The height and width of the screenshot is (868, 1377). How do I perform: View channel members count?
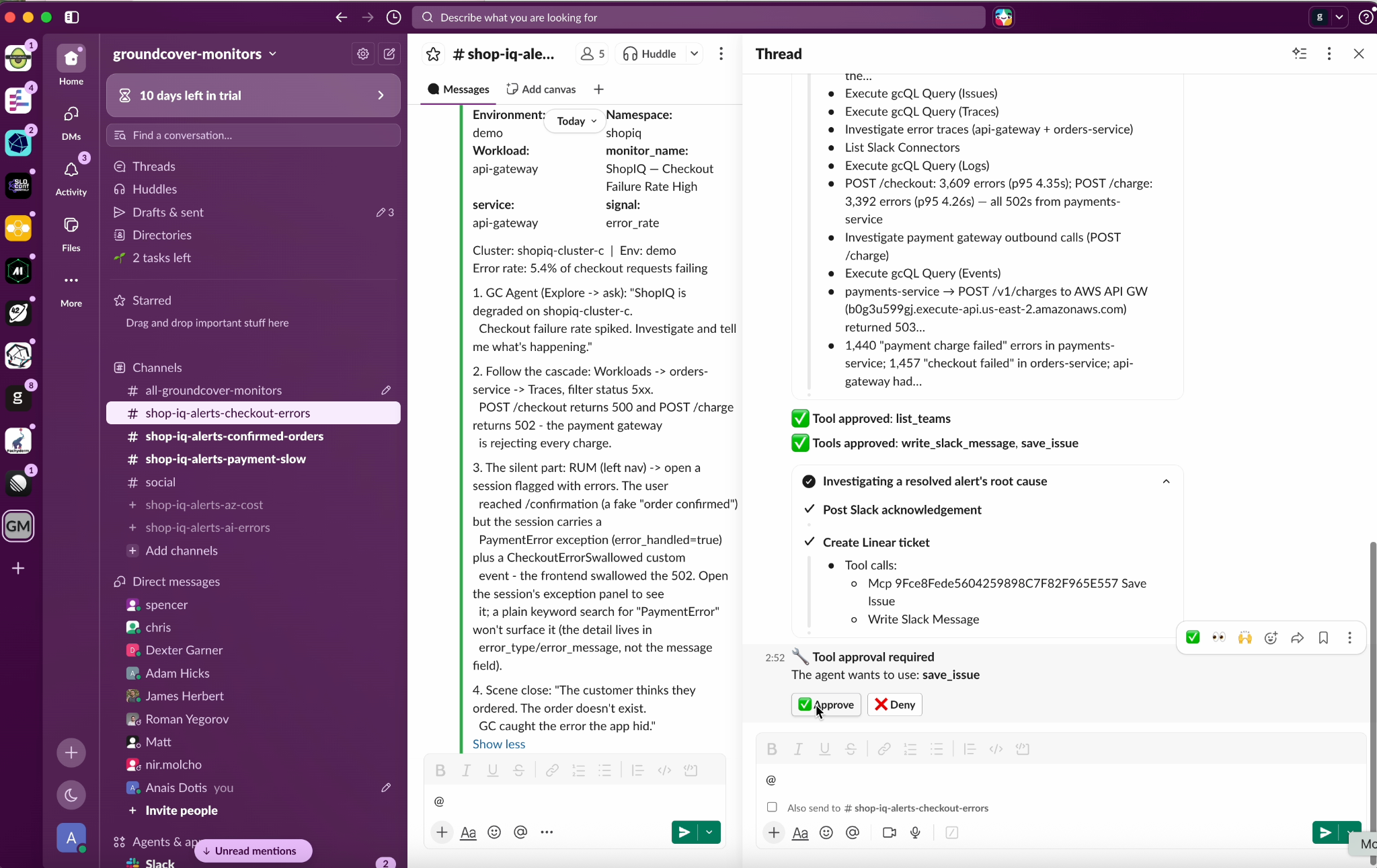click(x=592, y=54)
